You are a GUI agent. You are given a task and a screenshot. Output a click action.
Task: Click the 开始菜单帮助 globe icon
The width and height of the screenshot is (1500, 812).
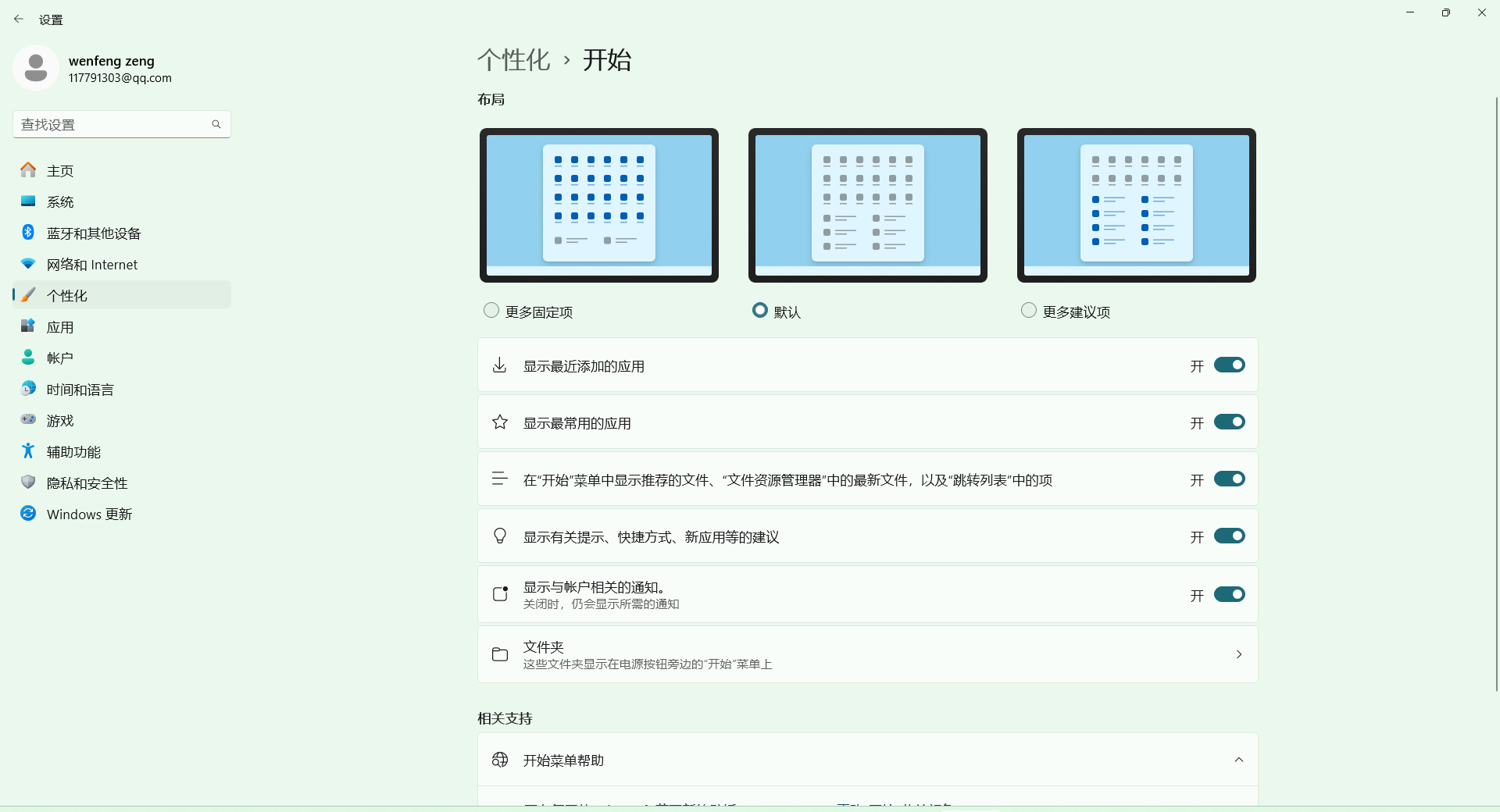tap(500, 760)
